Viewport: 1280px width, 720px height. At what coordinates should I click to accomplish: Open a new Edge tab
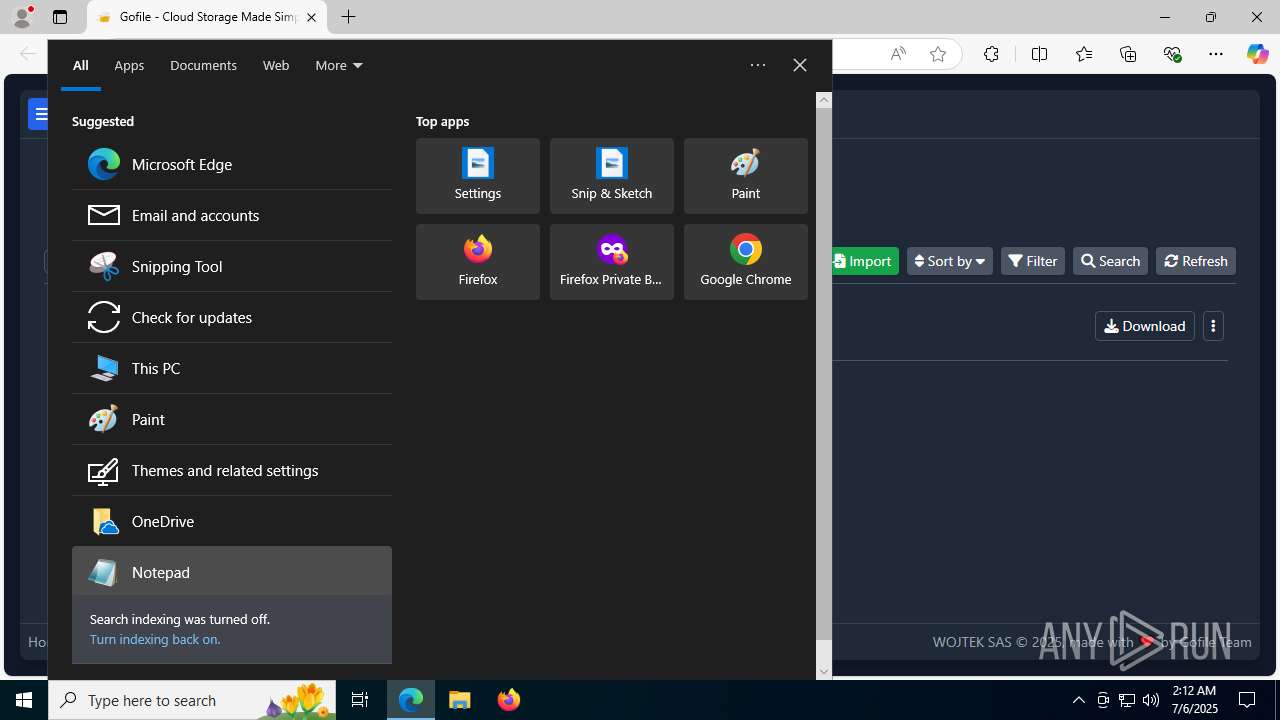click(x=348, y=17)
